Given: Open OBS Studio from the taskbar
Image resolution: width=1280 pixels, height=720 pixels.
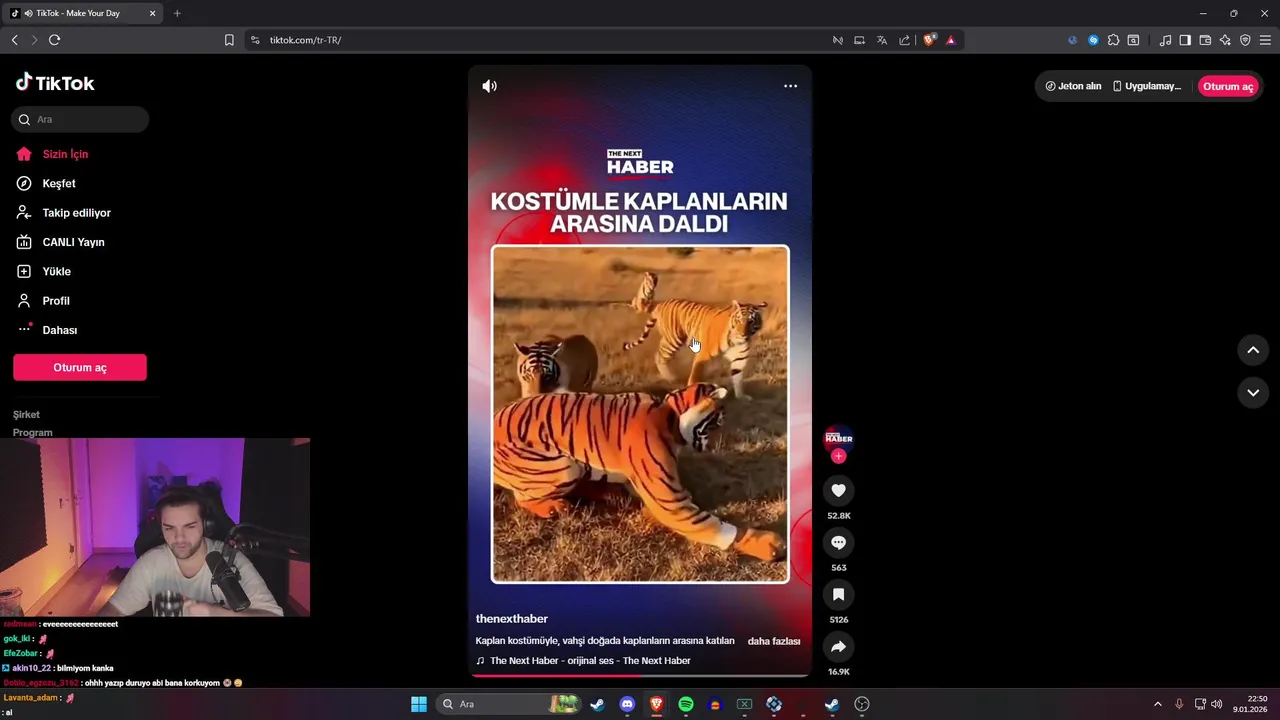Looking at the screenshot, I should coord(862,704).
